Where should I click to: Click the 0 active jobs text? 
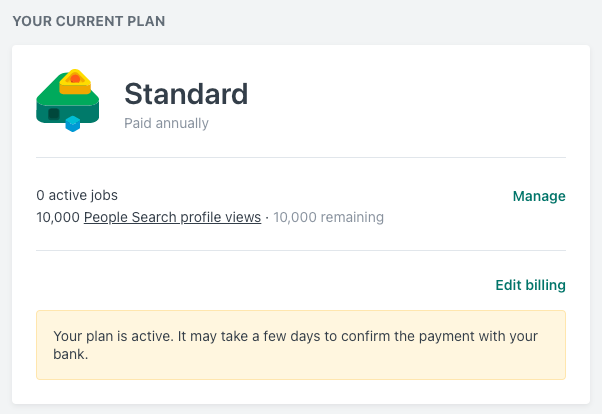point(77,195)
